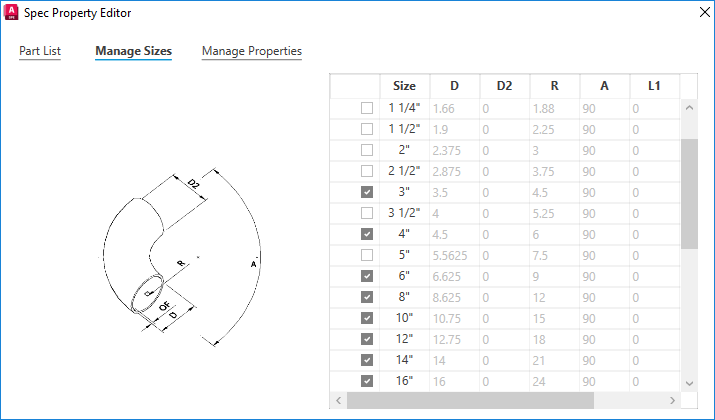The width and height of the screenshot is (715, 420).
Task: Click the L1 value in the 12" row
Action: point(654,339)
